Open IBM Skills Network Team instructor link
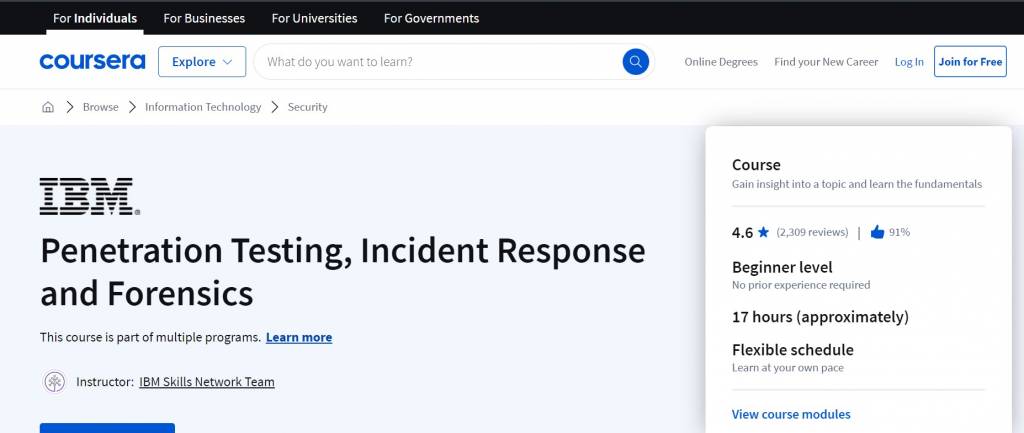Screen dimensions: 1024x433 (x=207, y=382)
